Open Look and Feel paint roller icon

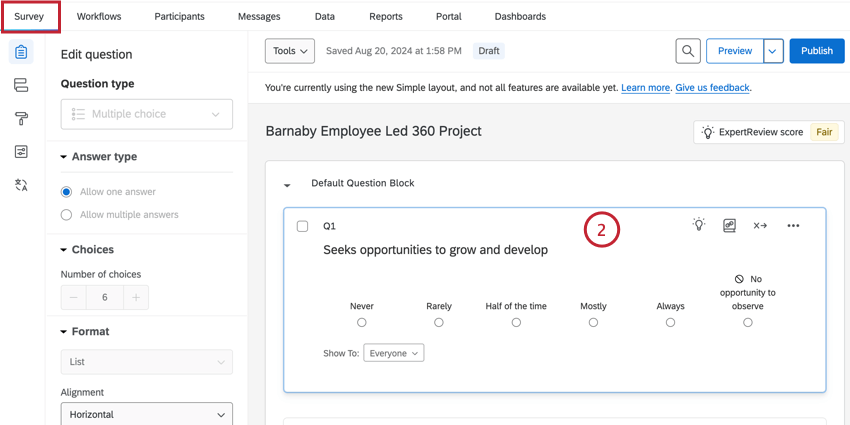point(21,119)
